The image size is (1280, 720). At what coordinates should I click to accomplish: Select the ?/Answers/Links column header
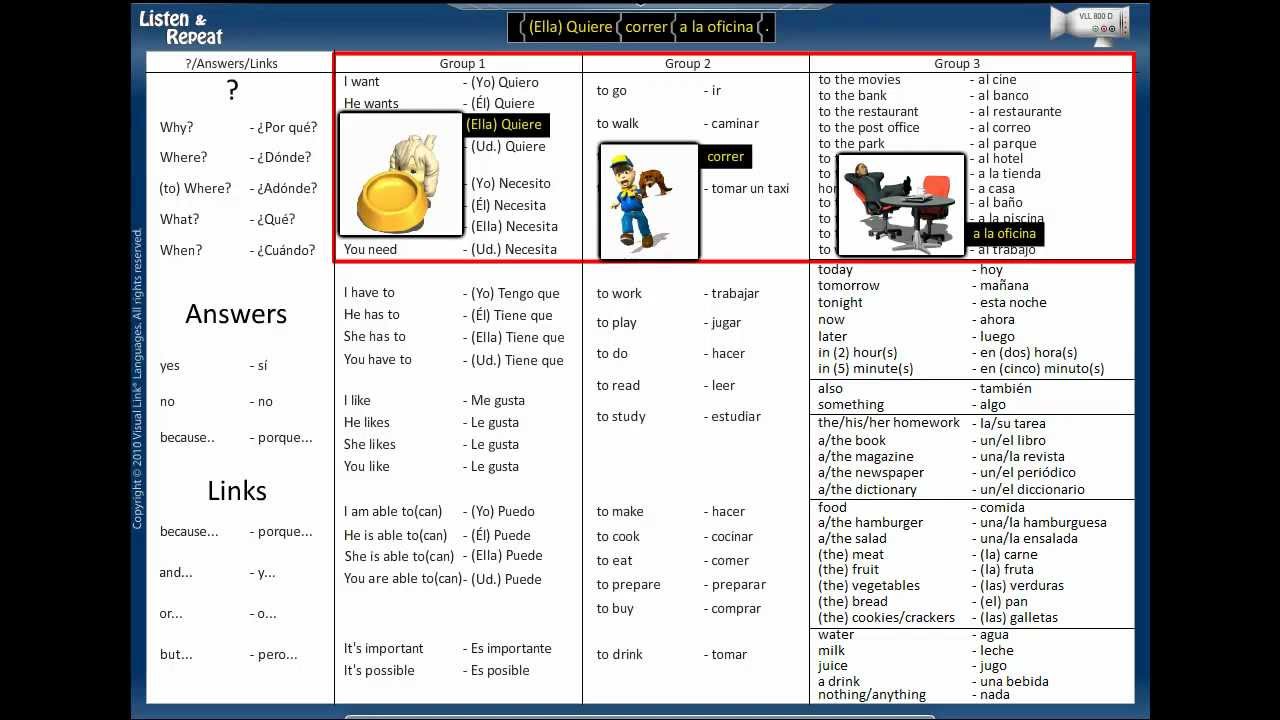pos(232,63)
